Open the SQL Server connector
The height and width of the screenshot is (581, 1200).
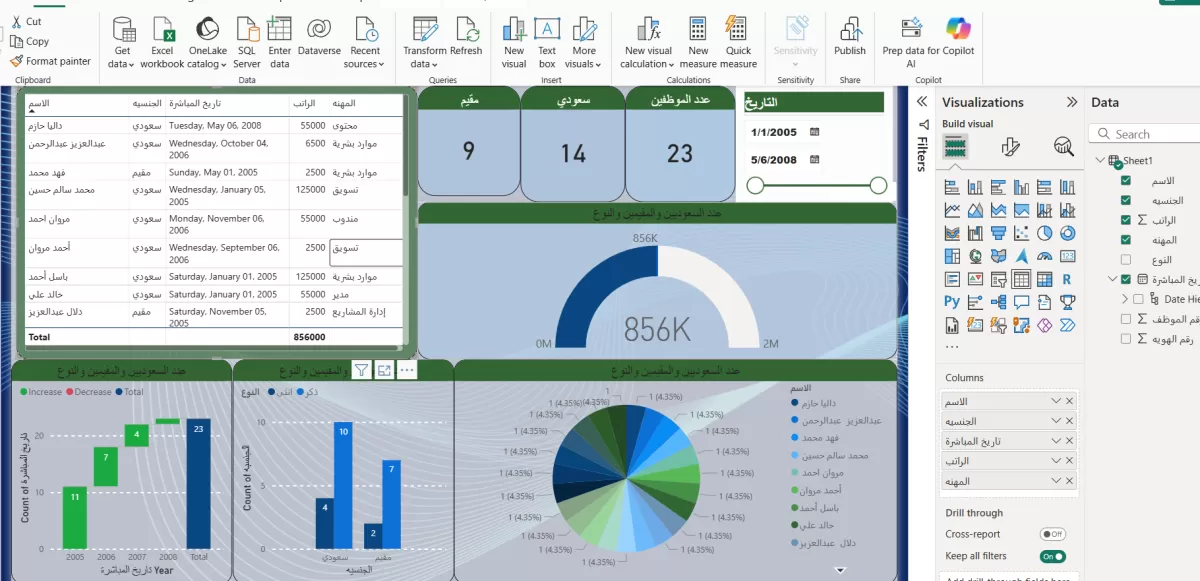pyautogui.click(x=247, y=30)
